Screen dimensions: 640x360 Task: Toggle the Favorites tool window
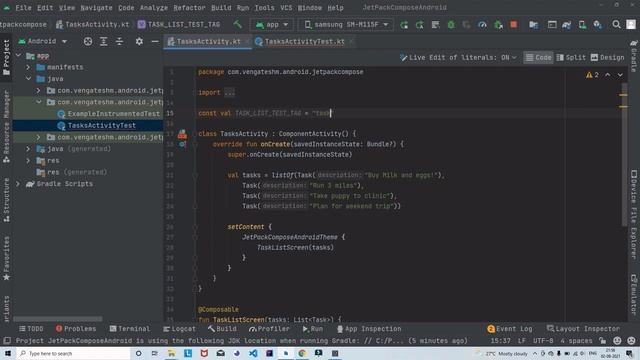(6, 258)
